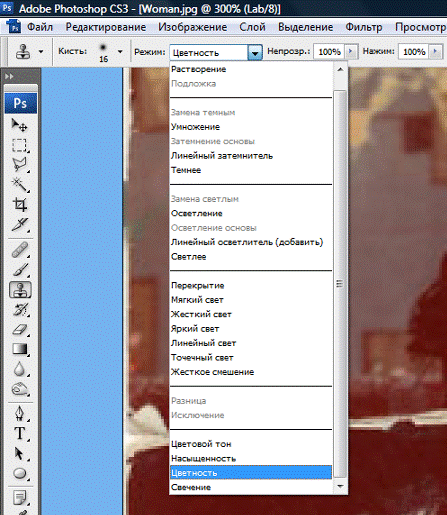447x515 pixels.
Task: Select the Move tool
Action: (x=20, y=125)
